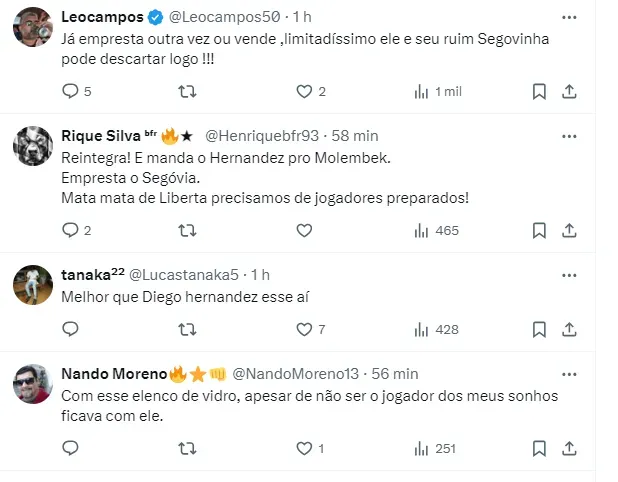
Task: Share tanaka's tweet
Action: (x=568, y=329)
